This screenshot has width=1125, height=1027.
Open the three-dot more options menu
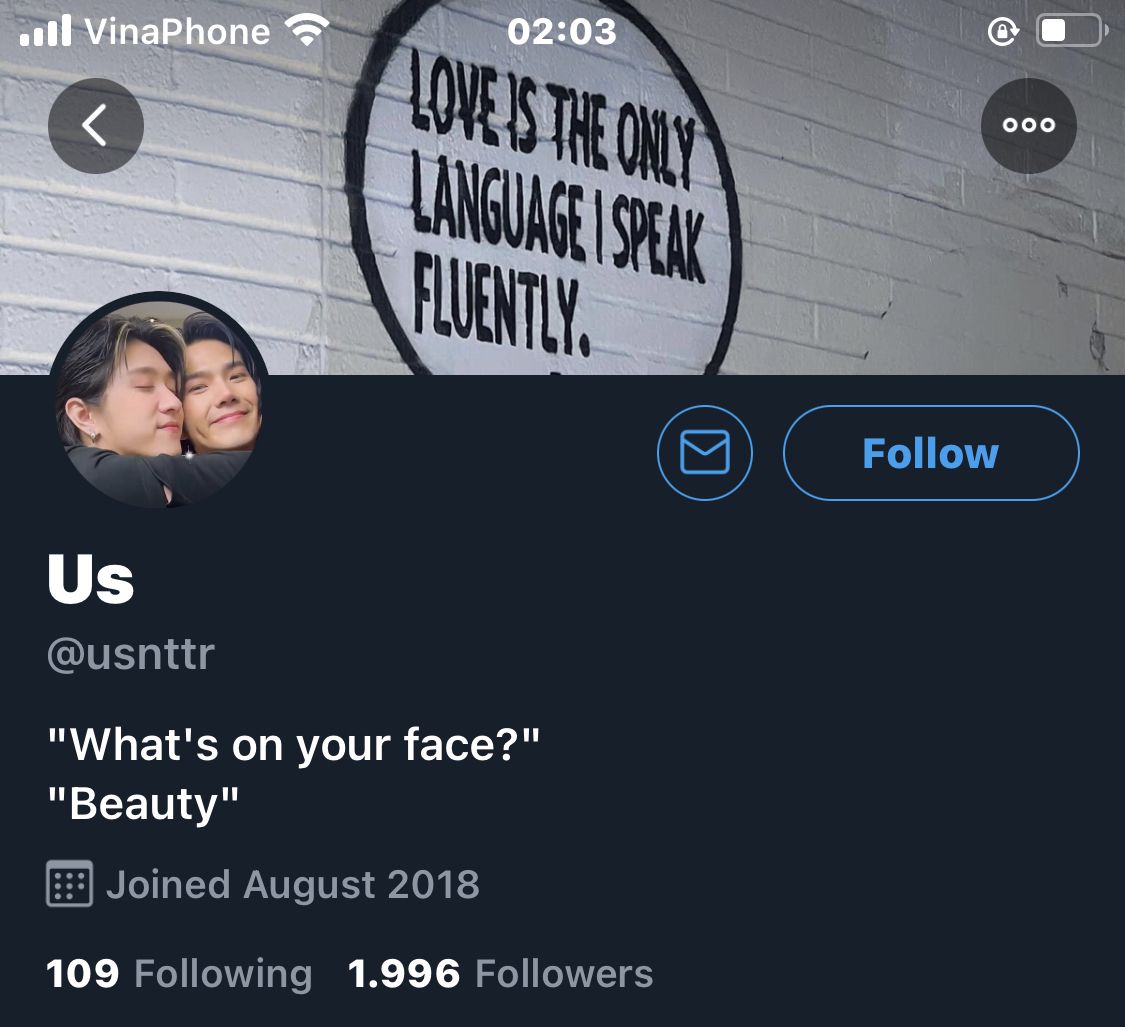[1029, 126]
